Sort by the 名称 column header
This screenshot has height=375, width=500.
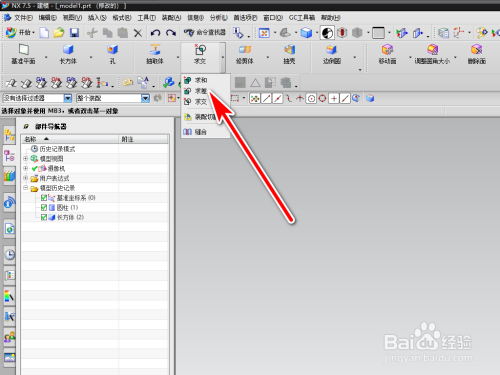click(70, 139)
